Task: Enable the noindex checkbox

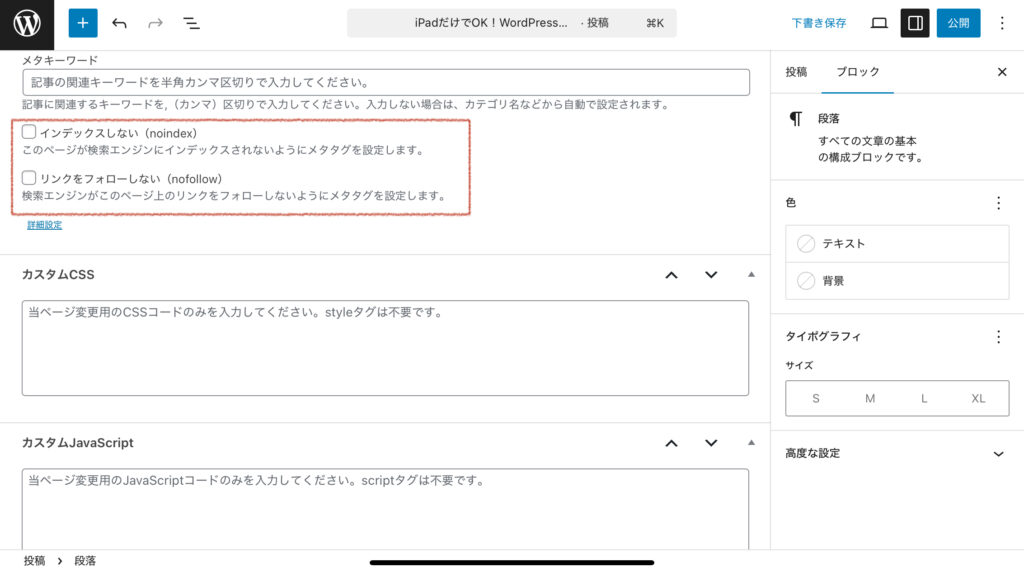Action: (29, 132)
